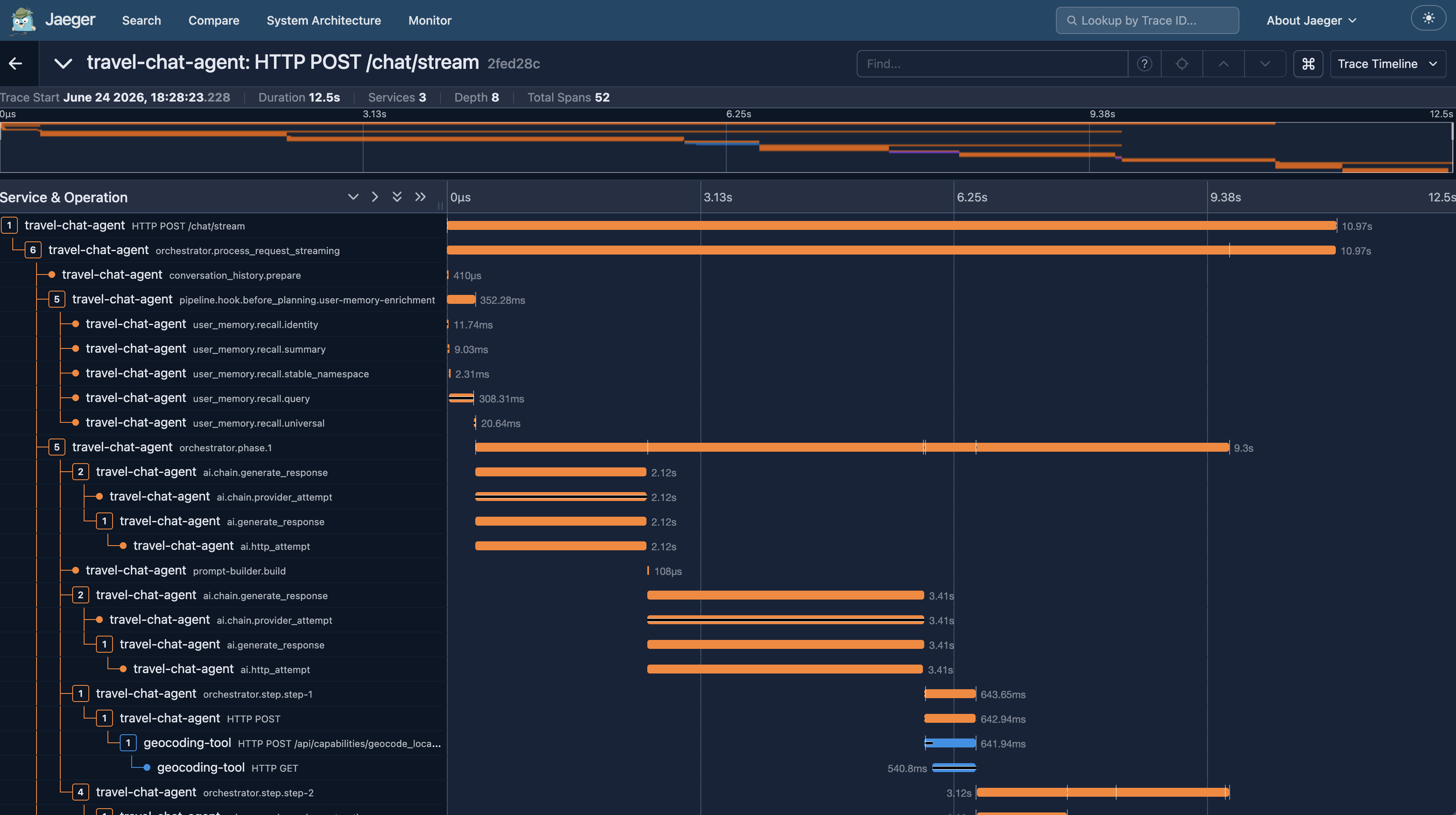Collapse the user-memory-enrichment hook span toggle
1456x815 pixels.
point(56,299)
